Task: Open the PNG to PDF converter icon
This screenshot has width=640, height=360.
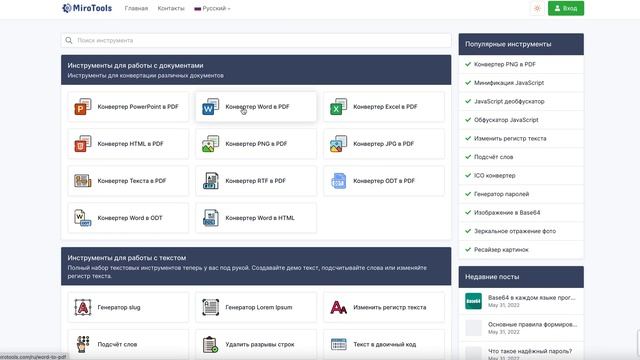Action: (211, 144)
